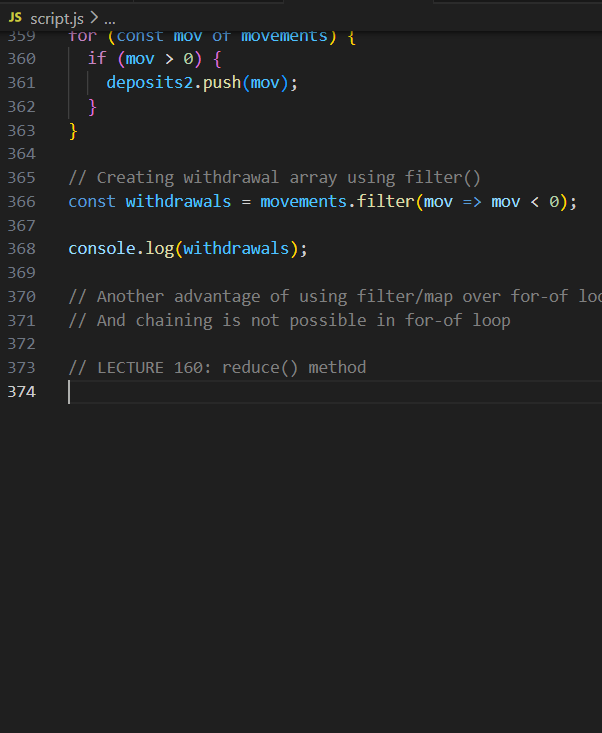Viewport: 602px width, 733px height.
Task: Click the 'if' keyword on line 360
Action: (97, 59)
